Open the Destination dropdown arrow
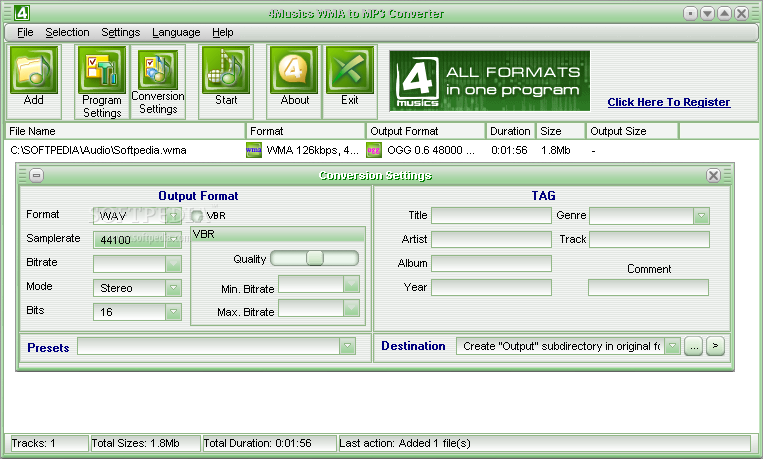763x459 pixels. [672, 346]
